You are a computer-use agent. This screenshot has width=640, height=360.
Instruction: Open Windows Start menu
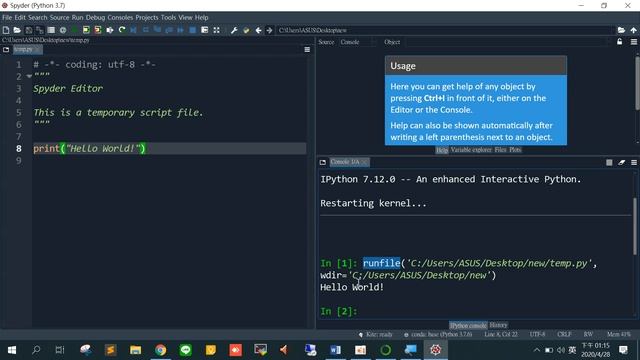[12, 350]
